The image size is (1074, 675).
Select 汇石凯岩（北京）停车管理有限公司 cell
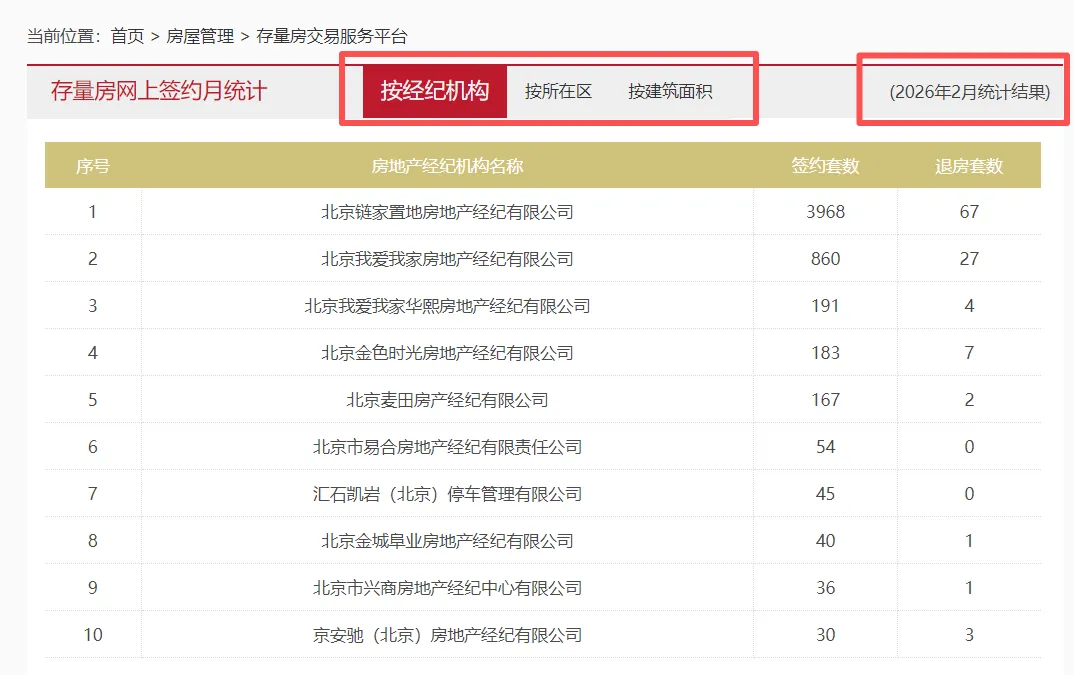pyautogui.click(x=447, y=494)
